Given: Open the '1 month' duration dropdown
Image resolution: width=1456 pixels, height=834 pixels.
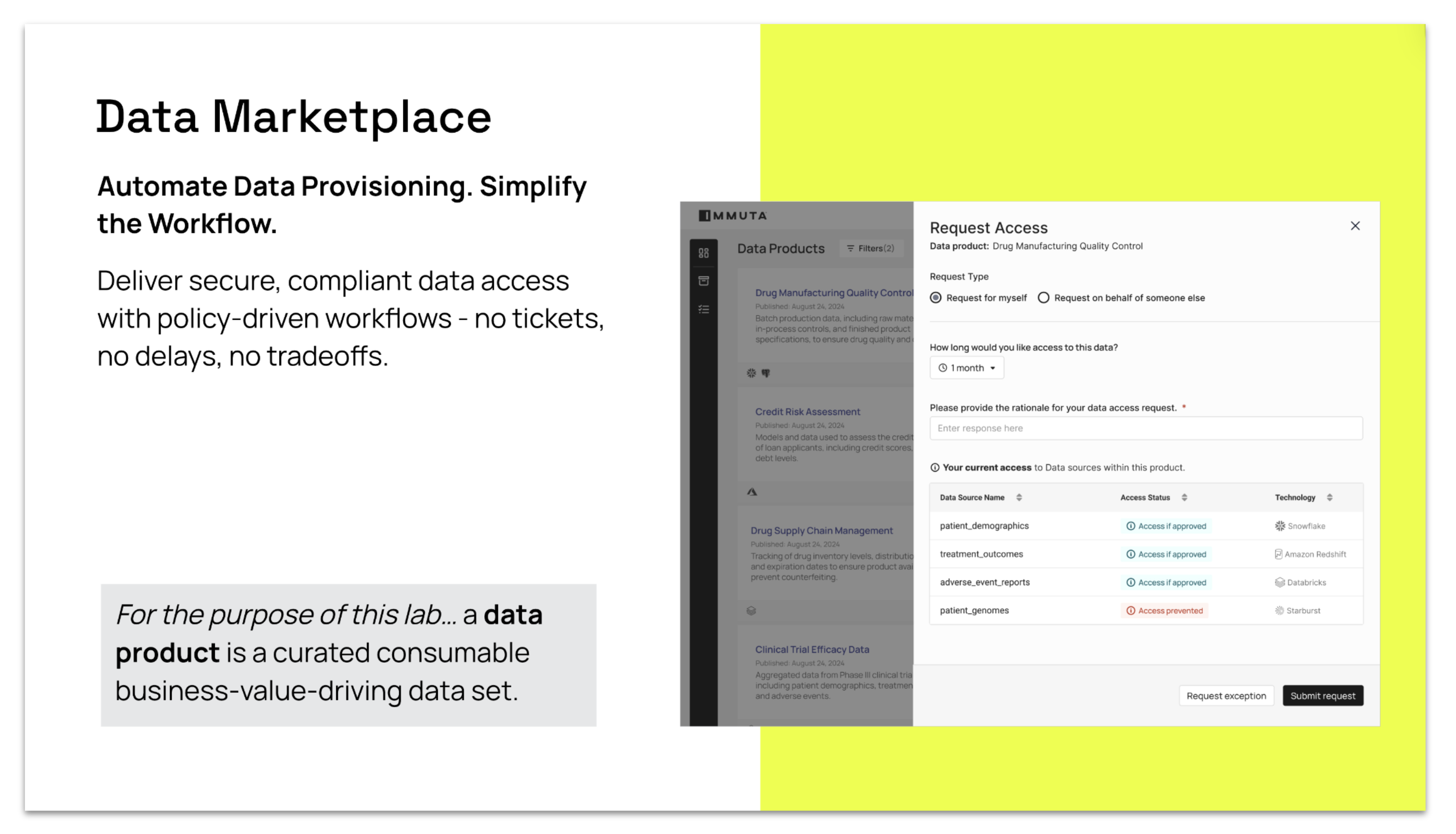Looking at the screenshot, I should [967, 368].
